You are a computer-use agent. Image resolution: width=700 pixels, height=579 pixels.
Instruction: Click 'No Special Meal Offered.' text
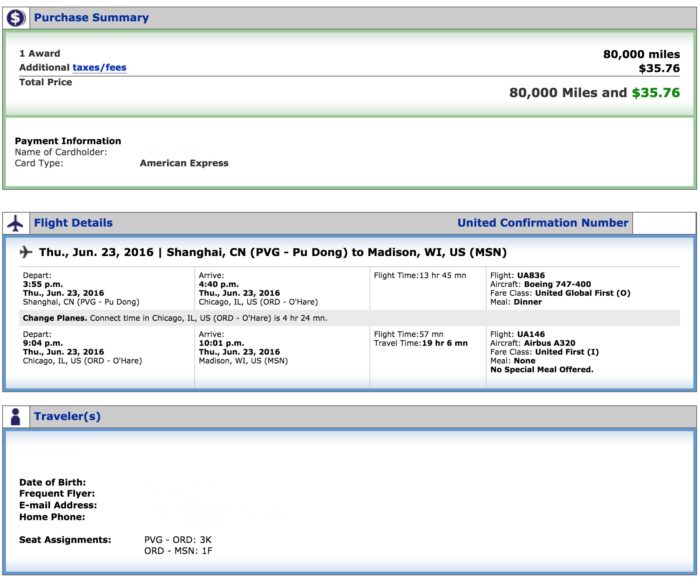point(542,370)
